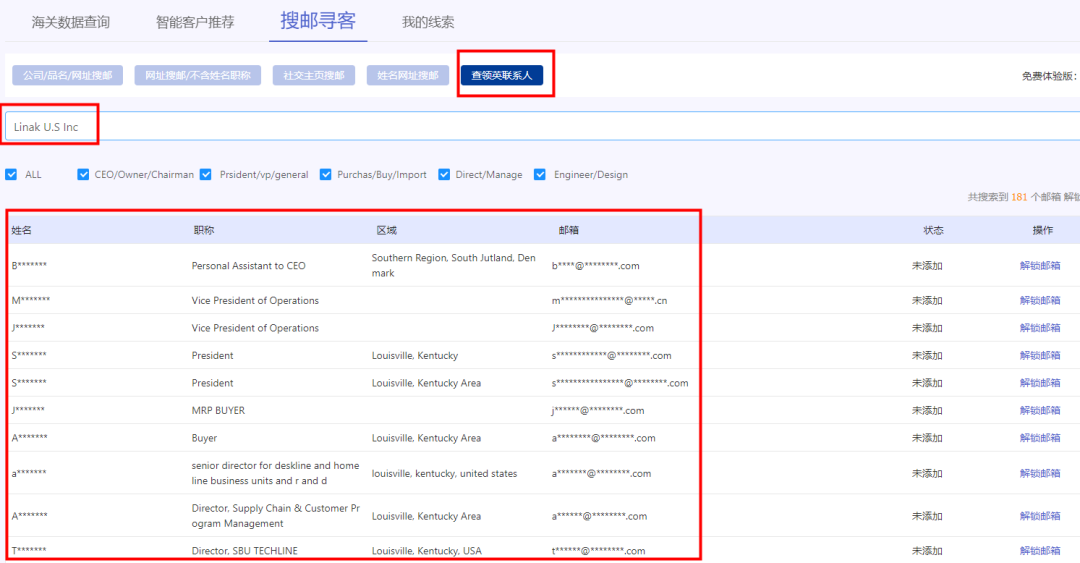
Task: Toggle the Direct/Manage checkbox
Action: tap(445, 174)
